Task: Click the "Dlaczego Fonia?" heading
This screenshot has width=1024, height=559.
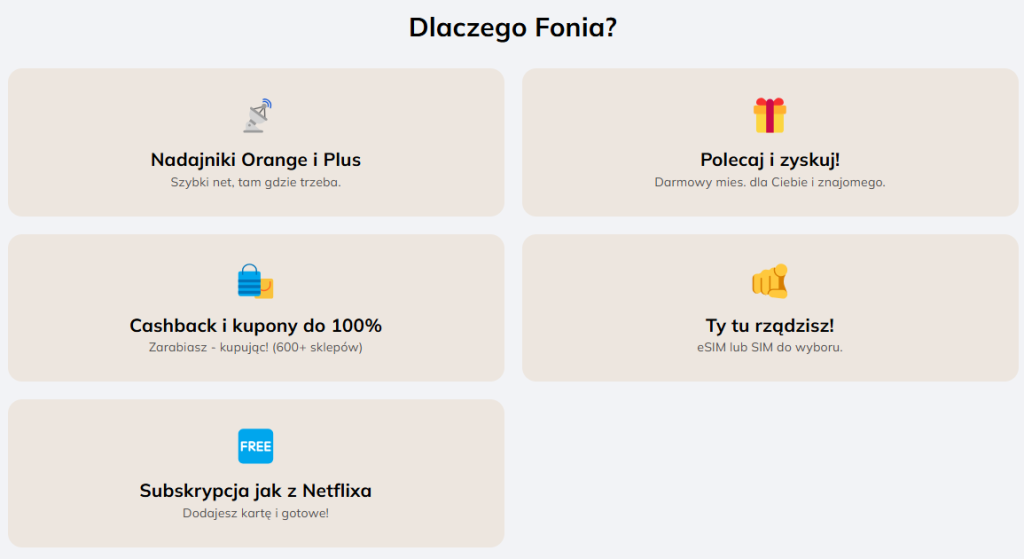Action: (512, 28)
